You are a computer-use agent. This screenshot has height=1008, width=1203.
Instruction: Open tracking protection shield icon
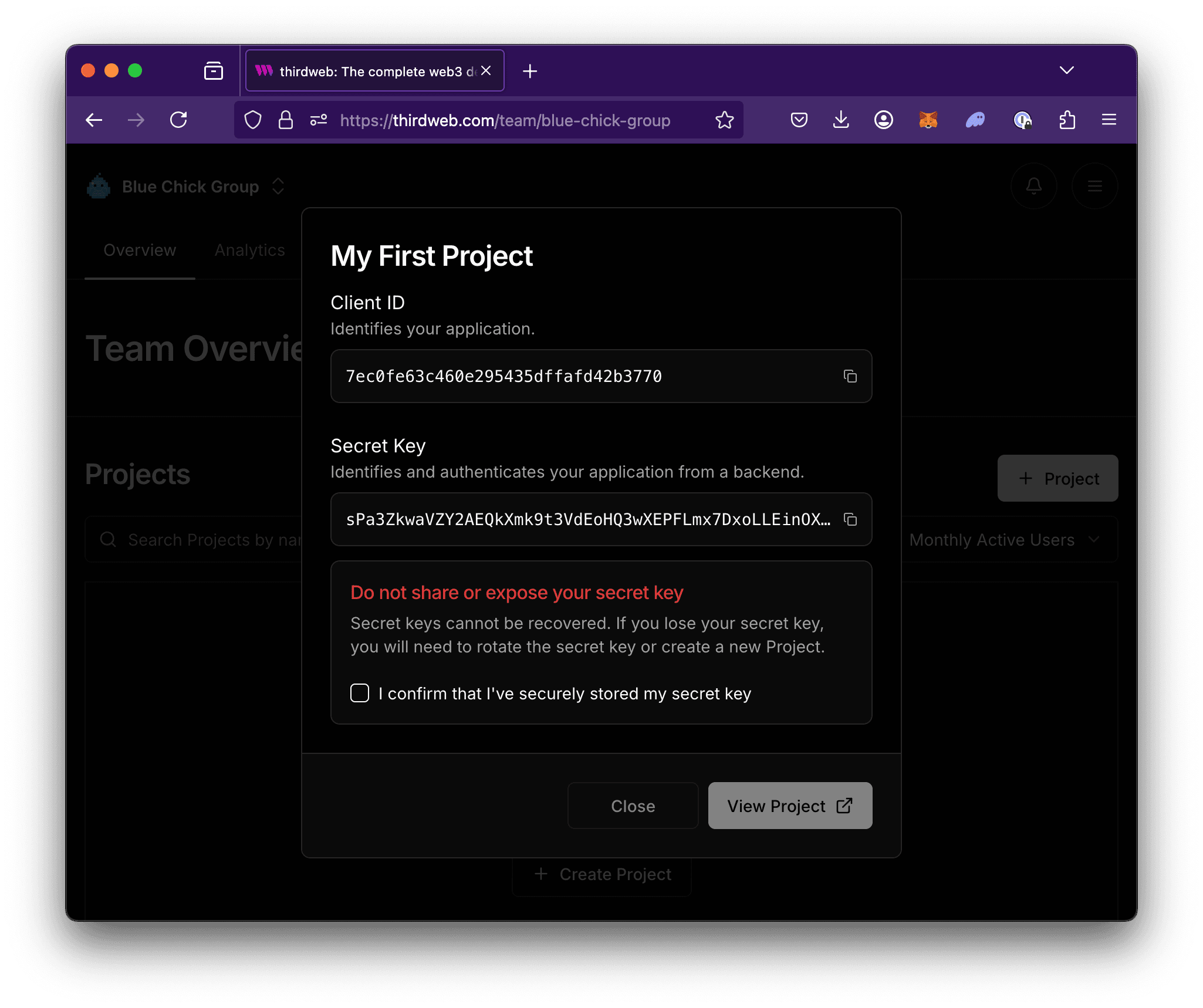point(253,120)
